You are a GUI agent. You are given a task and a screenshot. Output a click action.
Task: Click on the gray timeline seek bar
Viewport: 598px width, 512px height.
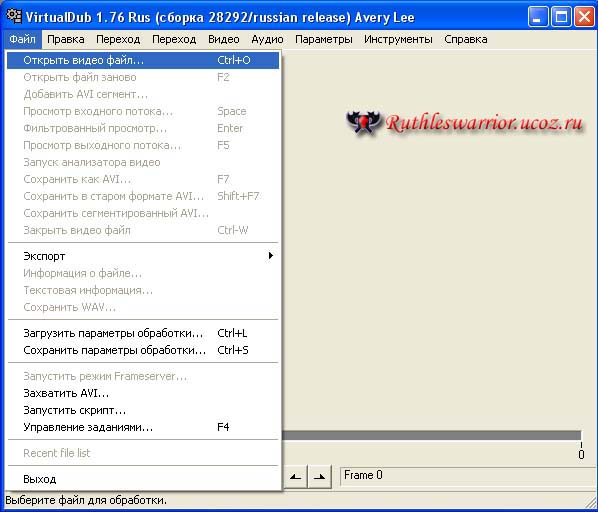(x=431, y=435)
